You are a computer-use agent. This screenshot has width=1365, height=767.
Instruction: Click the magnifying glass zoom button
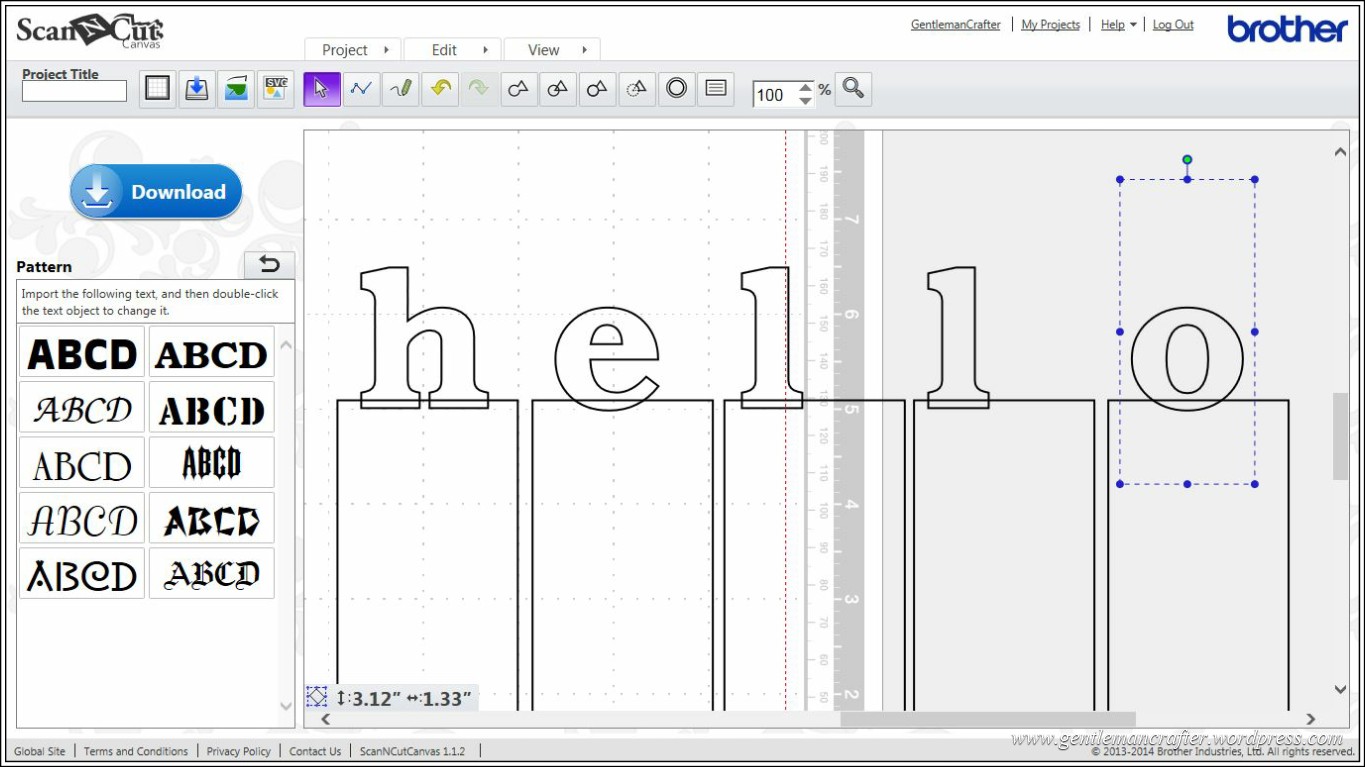tap(853, 89)
